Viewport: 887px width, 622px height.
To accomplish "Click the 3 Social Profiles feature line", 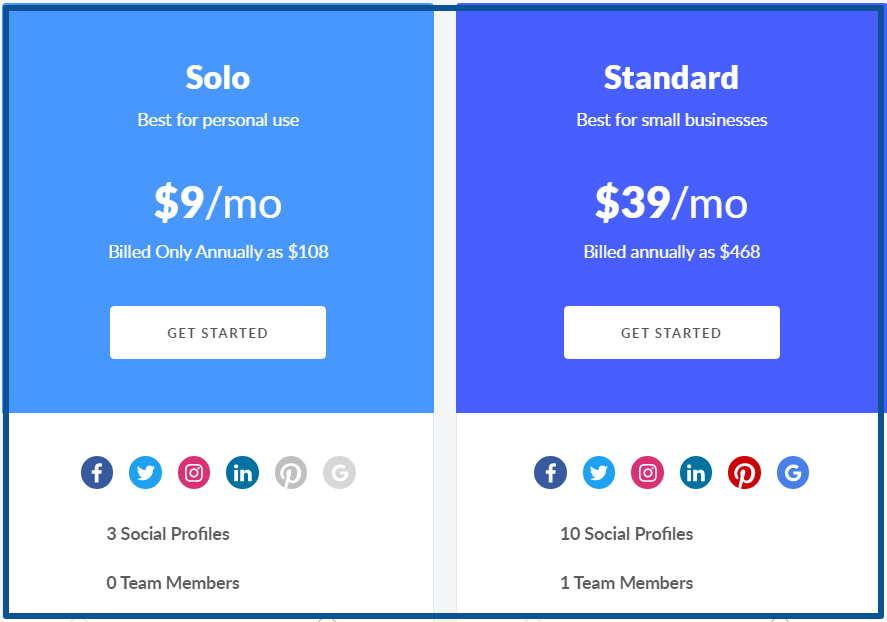I will 168,534.
